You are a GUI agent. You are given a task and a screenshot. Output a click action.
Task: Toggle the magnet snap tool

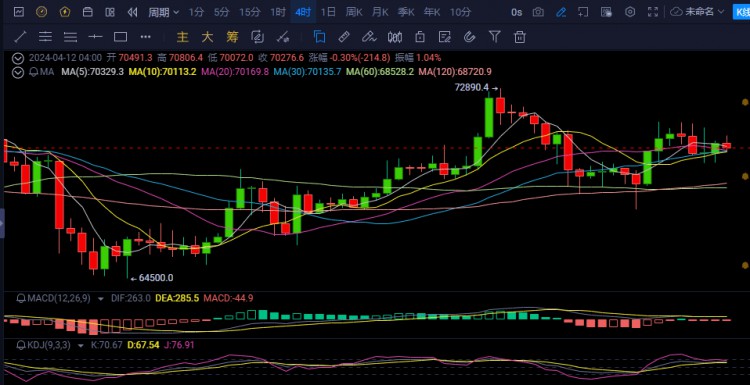470,37
